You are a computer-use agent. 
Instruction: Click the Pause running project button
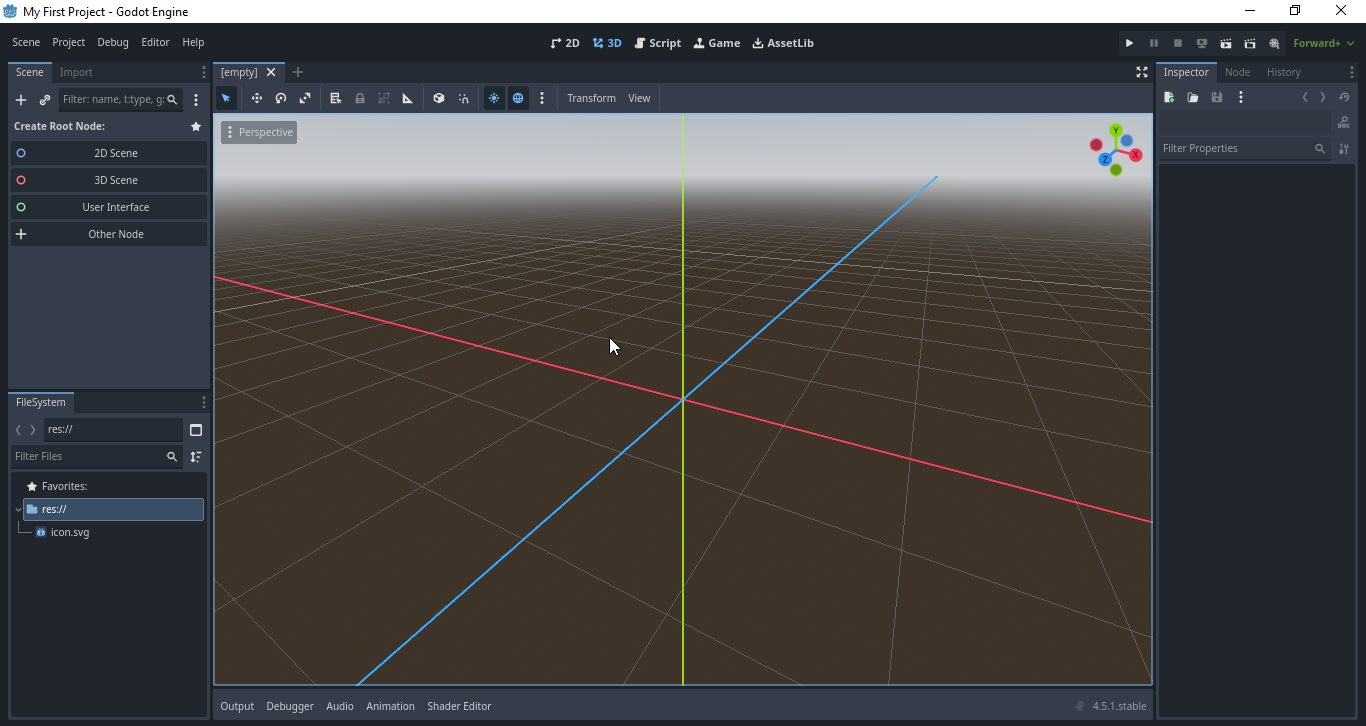pyautogui.click(x=1154, y=43)
